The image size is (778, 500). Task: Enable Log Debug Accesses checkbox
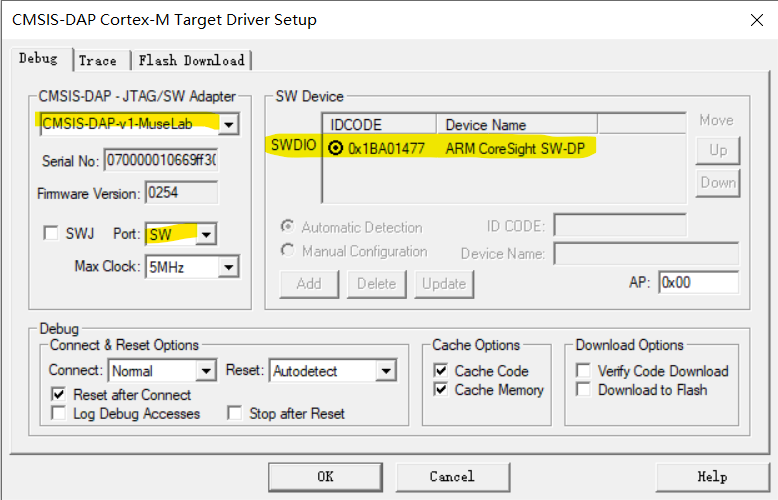pos(59,413)
